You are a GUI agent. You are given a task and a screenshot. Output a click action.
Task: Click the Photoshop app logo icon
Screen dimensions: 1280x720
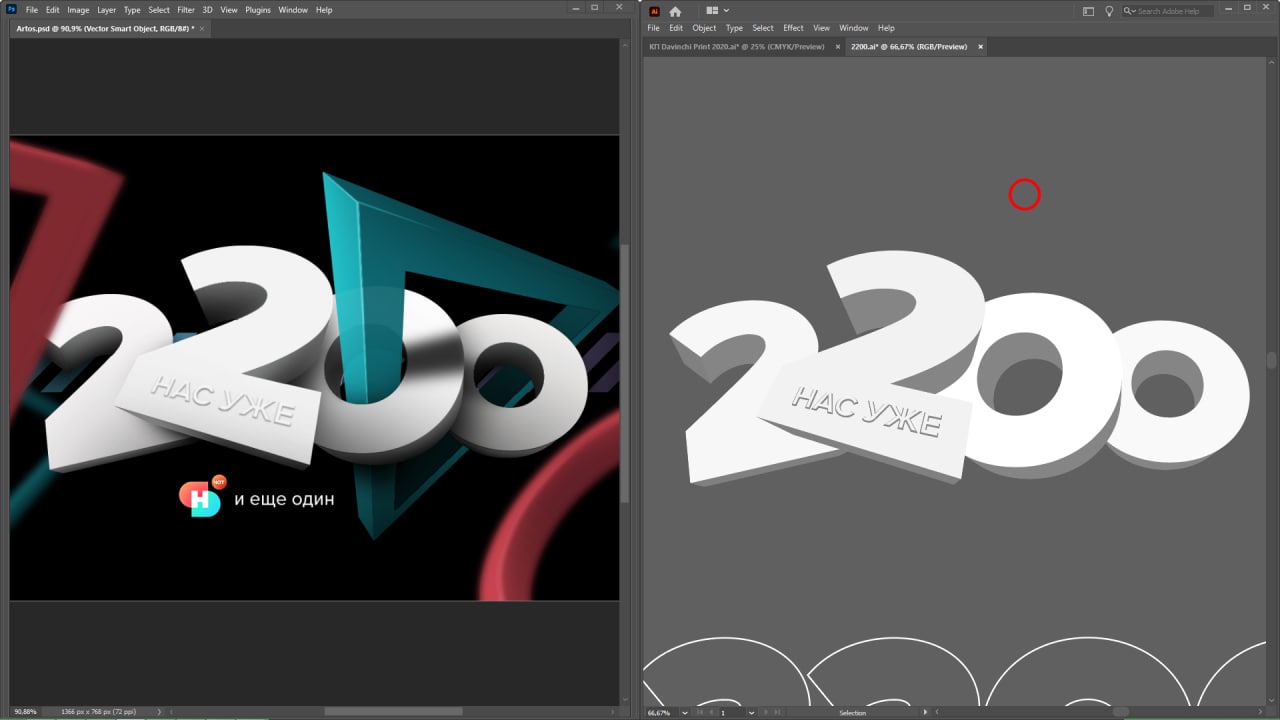(x=11, y=10)
